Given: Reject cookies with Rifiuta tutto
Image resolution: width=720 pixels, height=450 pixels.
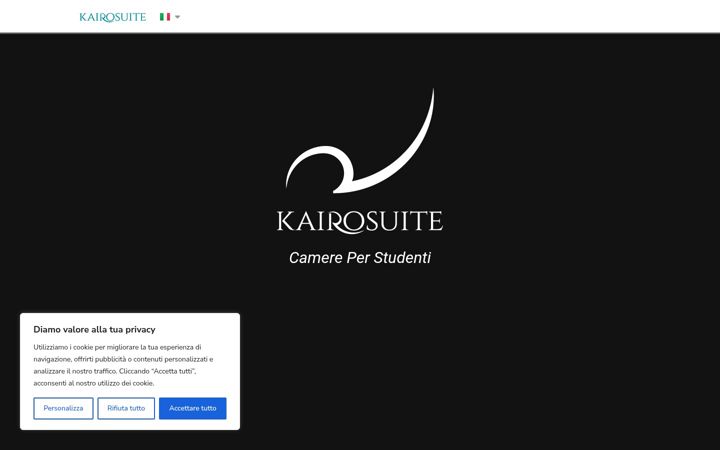Looking at the screenshot, I should [x=126, y=408].
